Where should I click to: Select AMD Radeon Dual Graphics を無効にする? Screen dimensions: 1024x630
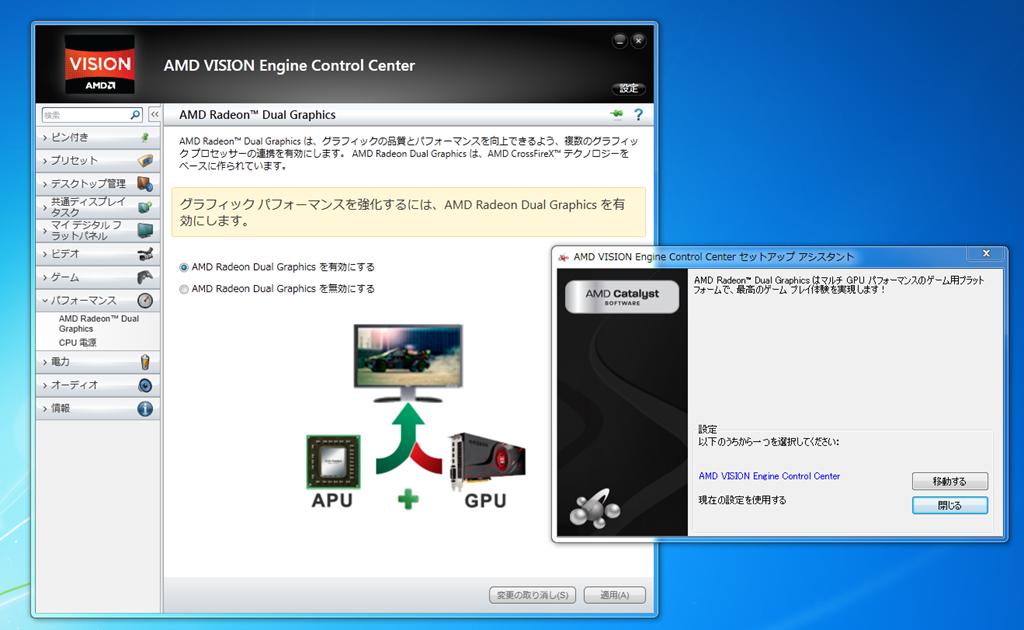[x=184, y=289]
